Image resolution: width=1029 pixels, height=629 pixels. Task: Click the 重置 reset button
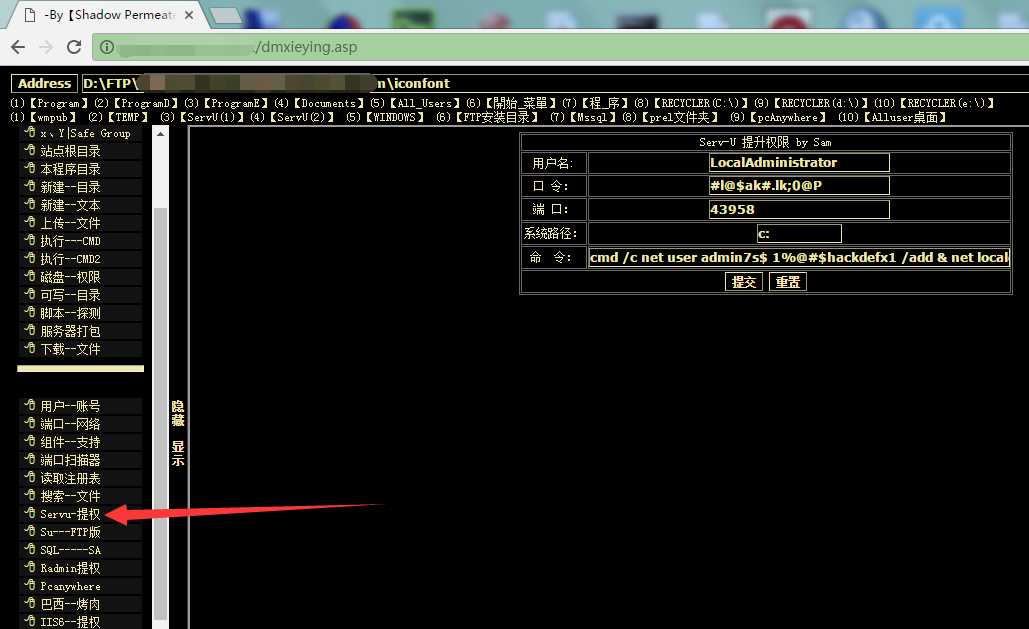788,282
